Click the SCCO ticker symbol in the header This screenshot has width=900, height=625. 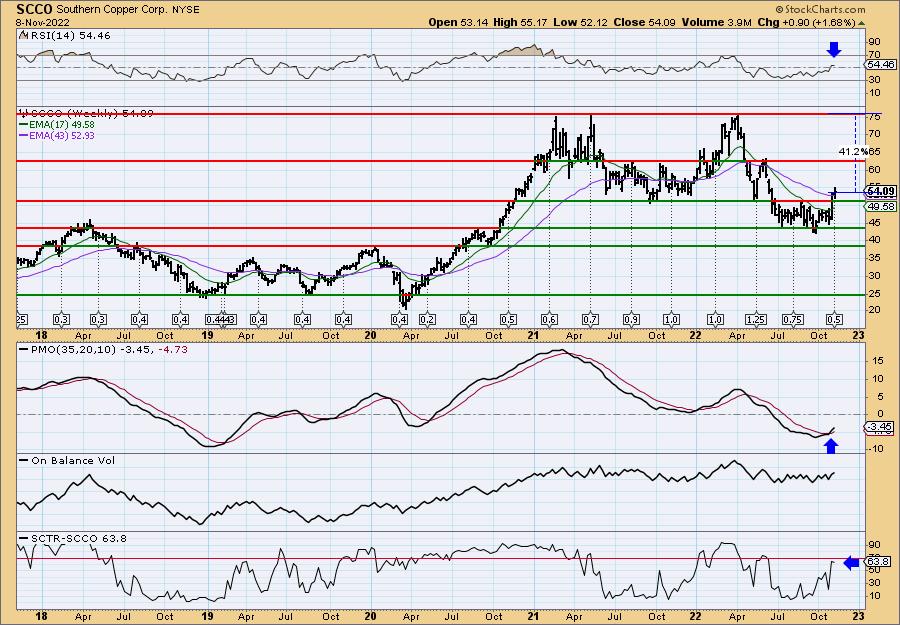[x=35, y=9]
